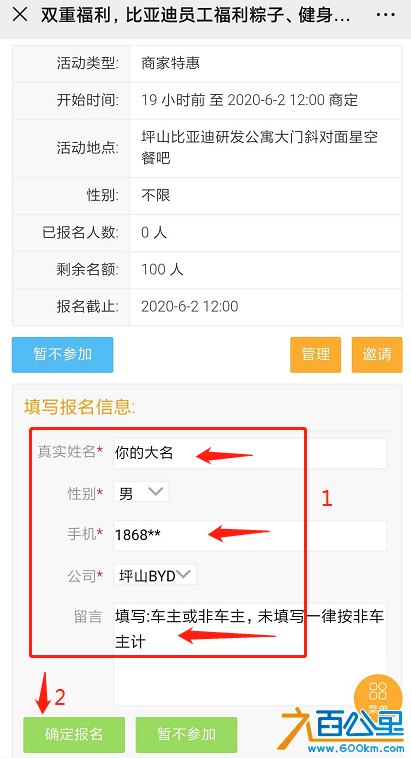The image size is (411, 758).
Task: Tap the floating orange 菜单 icon
Action: (x=378, y=696)
